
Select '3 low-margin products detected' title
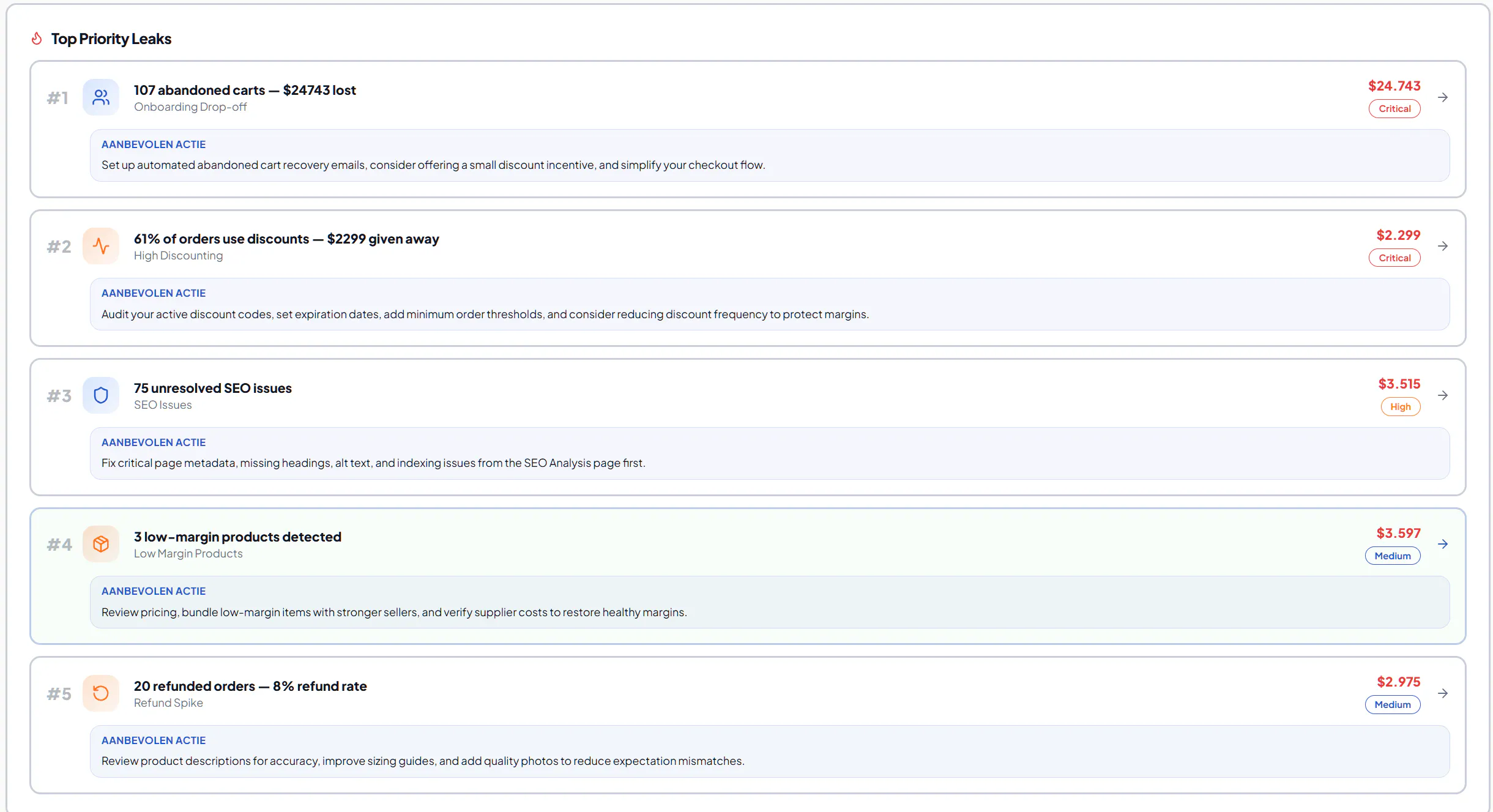point(237,537)
